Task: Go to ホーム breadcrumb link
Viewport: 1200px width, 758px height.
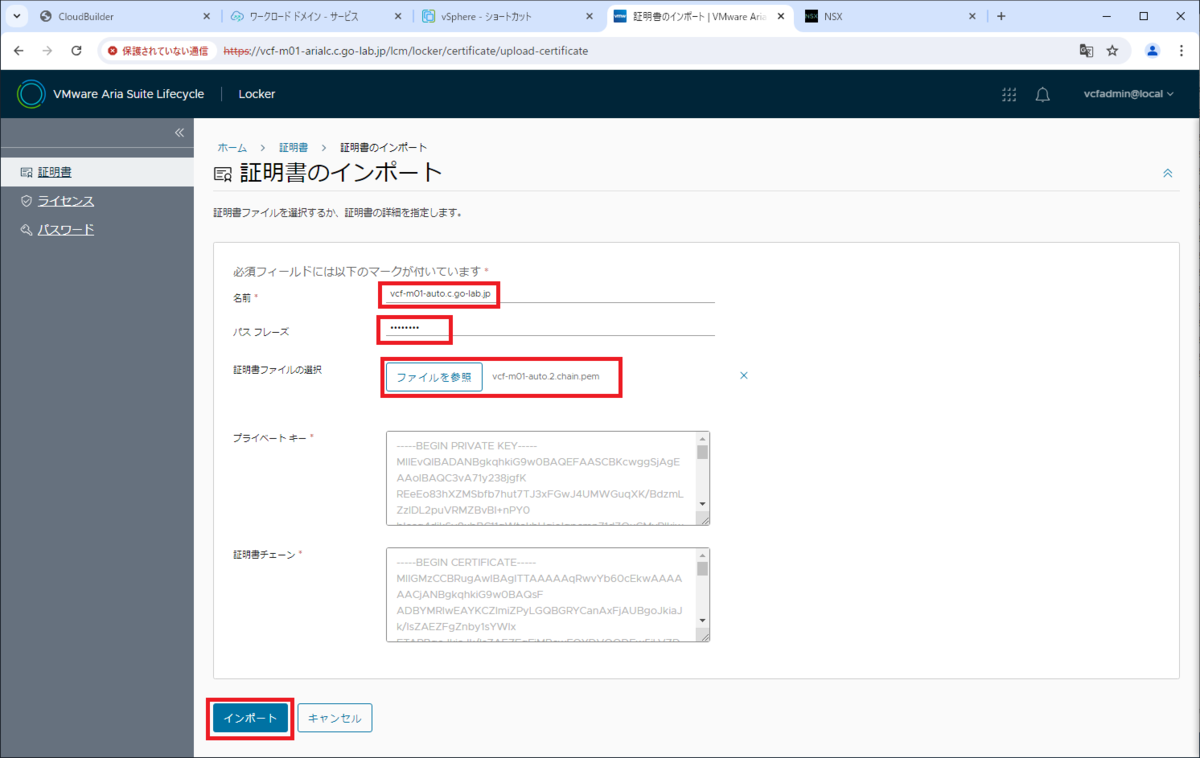Action: point(232,147)
